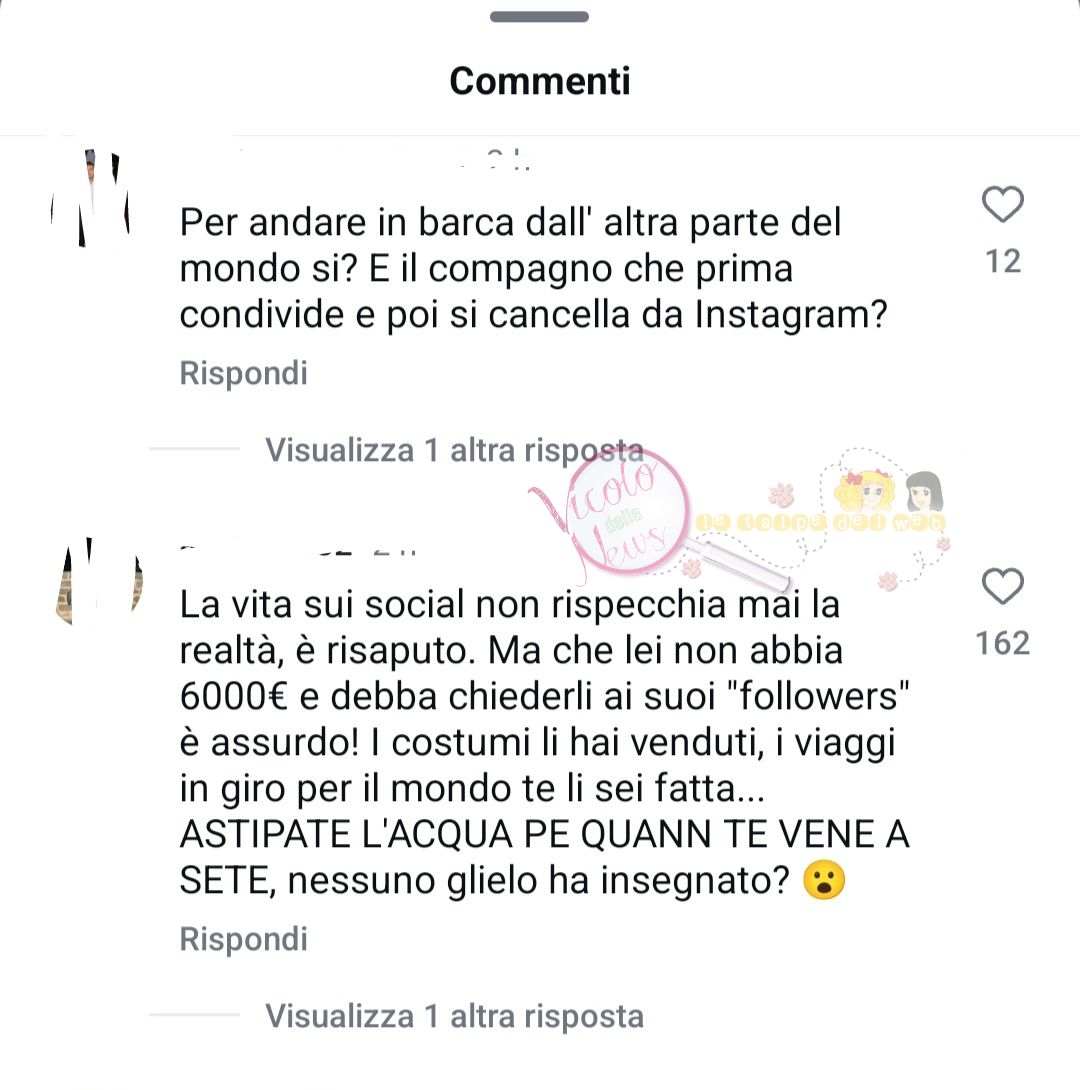View the 162 likes count
The image size is (1080, 1090).
pos(1003,643)
